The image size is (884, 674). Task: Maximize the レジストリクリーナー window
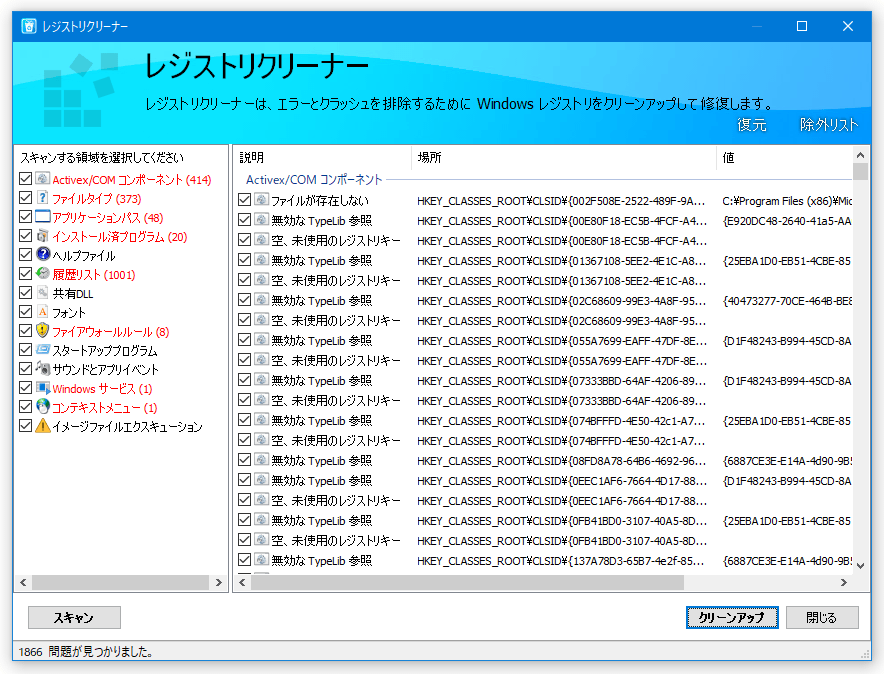coord(802,26)
